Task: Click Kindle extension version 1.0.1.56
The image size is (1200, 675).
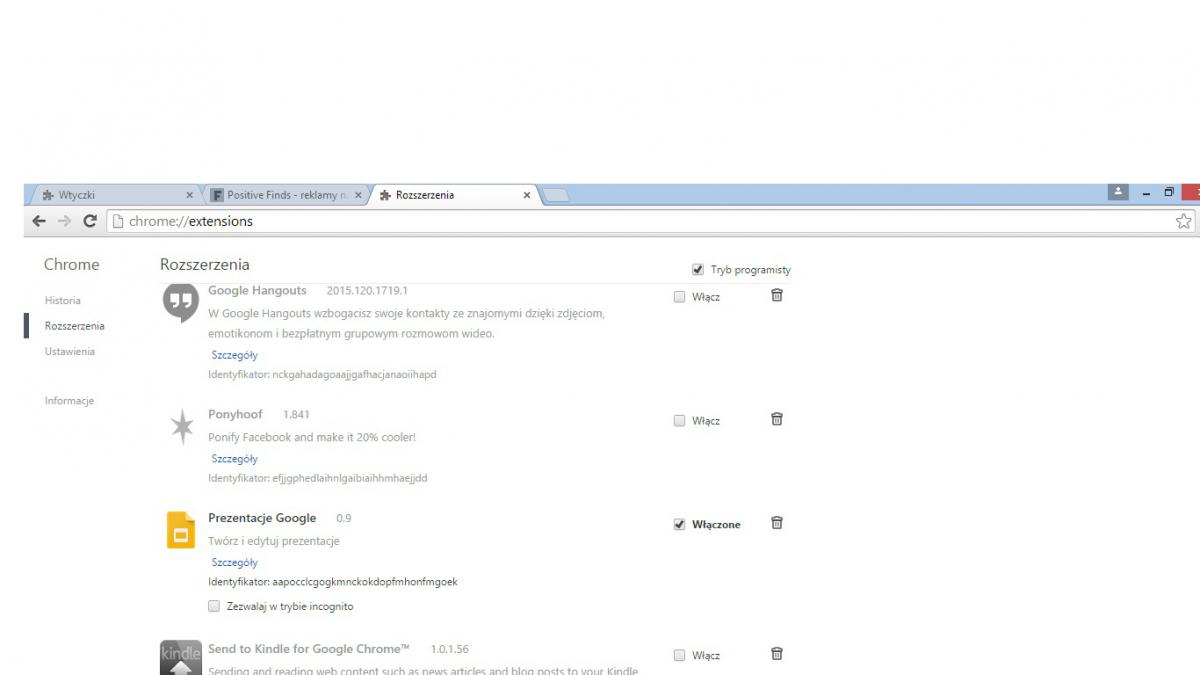Action: 450,650
